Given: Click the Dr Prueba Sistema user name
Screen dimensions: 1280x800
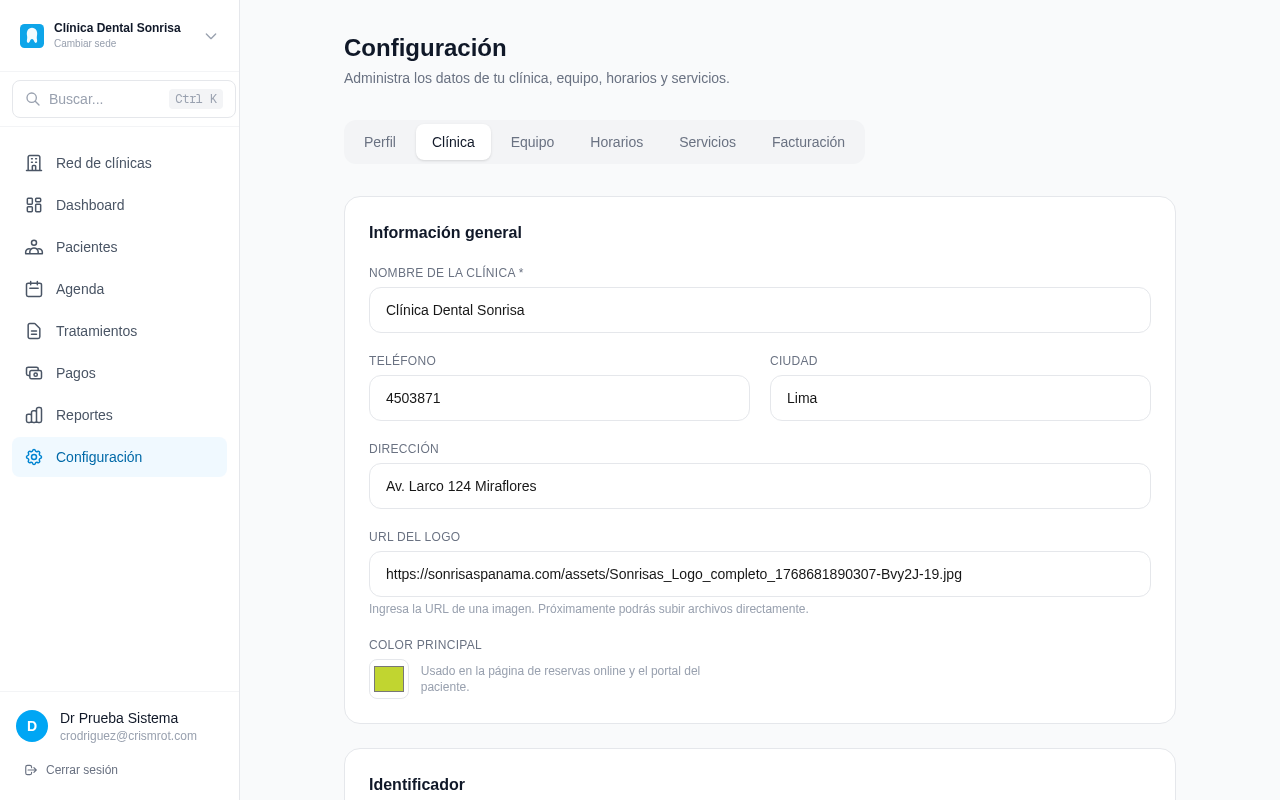Looking at the screenshot, I should point(119,718).
